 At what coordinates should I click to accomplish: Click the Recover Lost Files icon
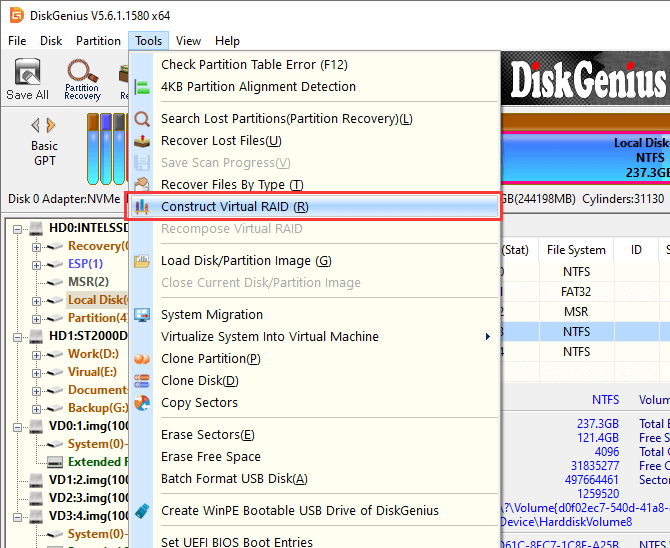142,141
